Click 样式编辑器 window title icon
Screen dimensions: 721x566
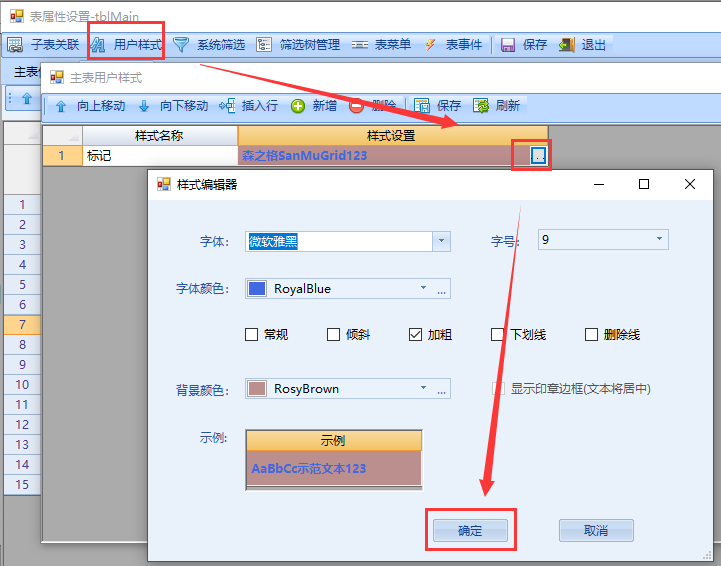(x=164, y=184)
